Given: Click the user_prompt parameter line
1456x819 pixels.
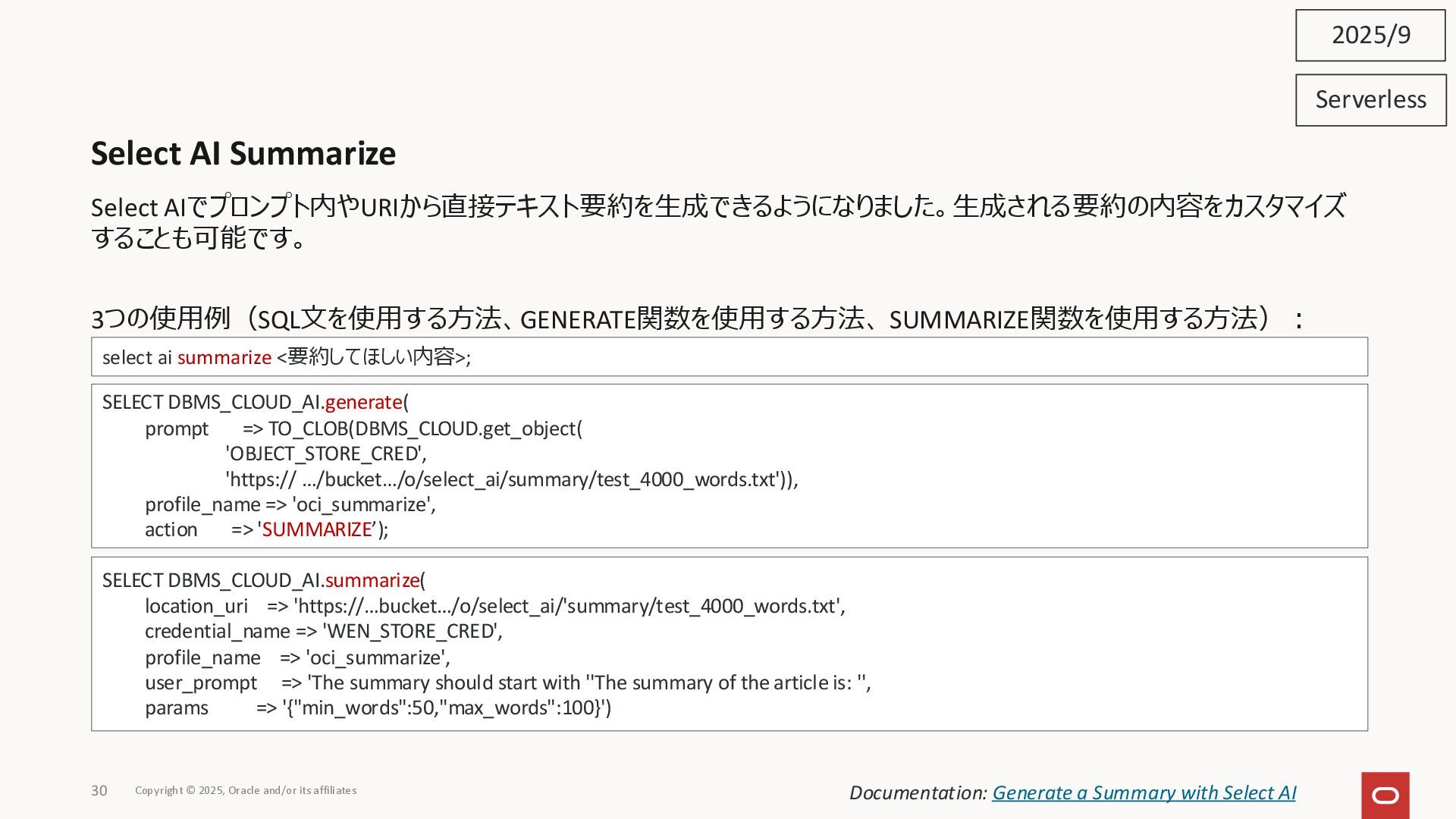Looking at the screenshot, I should [x=507, y=682].
